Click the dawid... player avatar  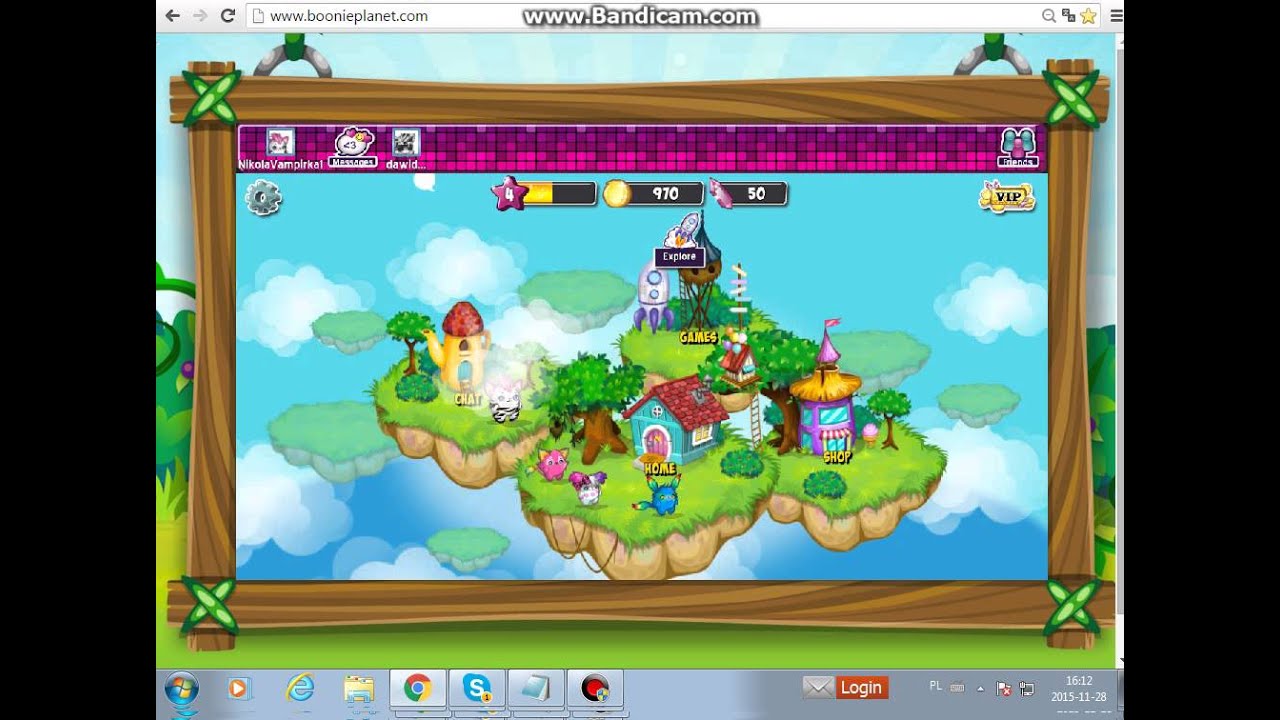click(405, 142)
